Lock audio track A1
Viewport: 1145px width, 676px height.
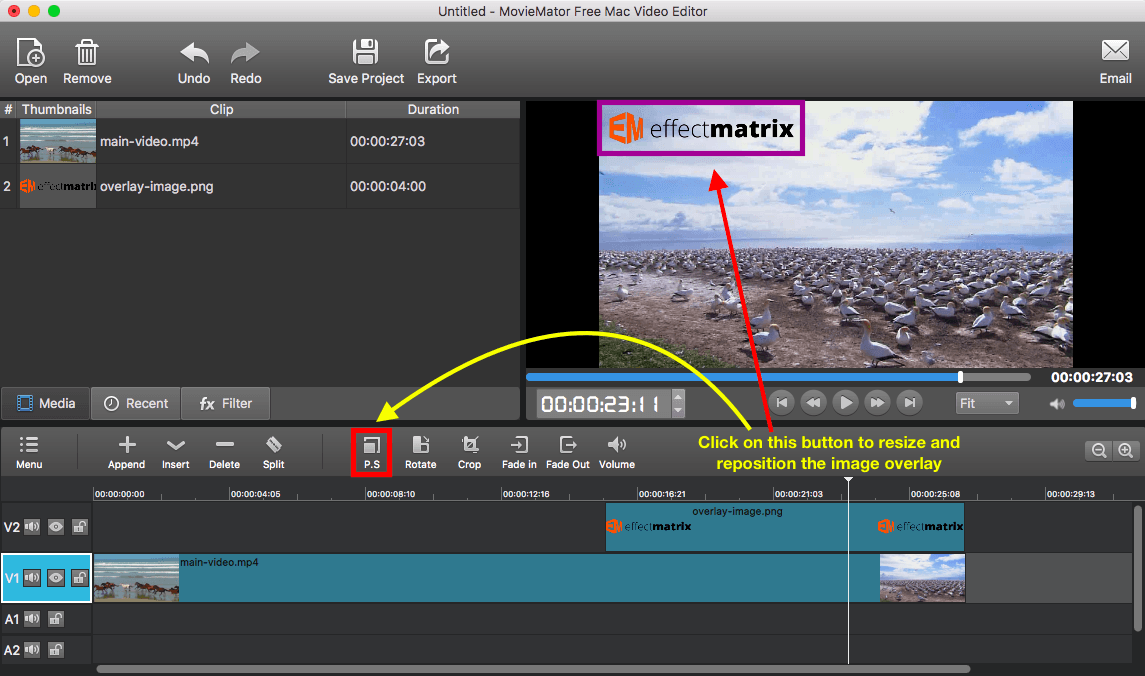55,619
